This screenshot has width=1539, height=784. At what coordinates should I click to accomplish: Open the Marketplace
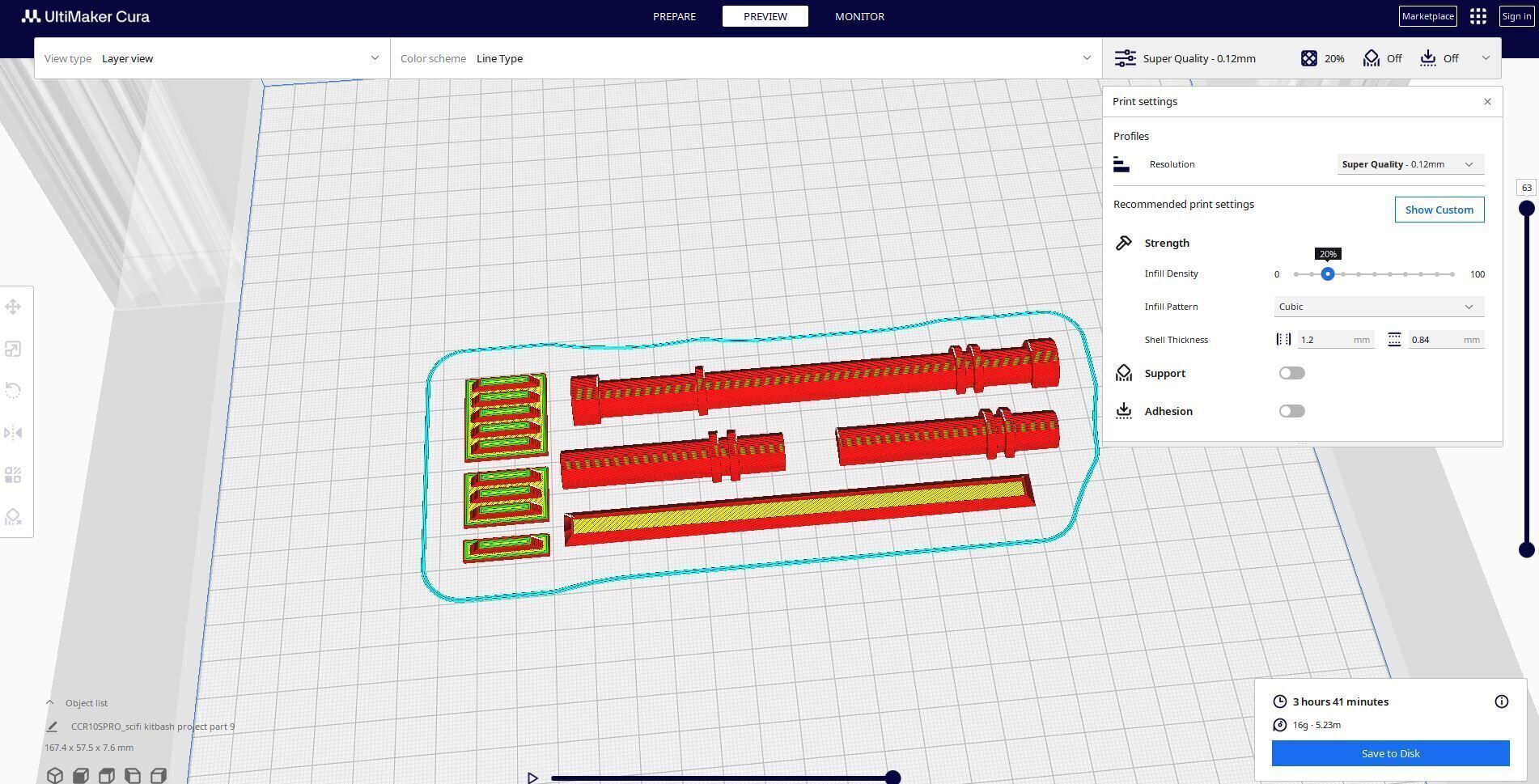(x=1428, y=16)
